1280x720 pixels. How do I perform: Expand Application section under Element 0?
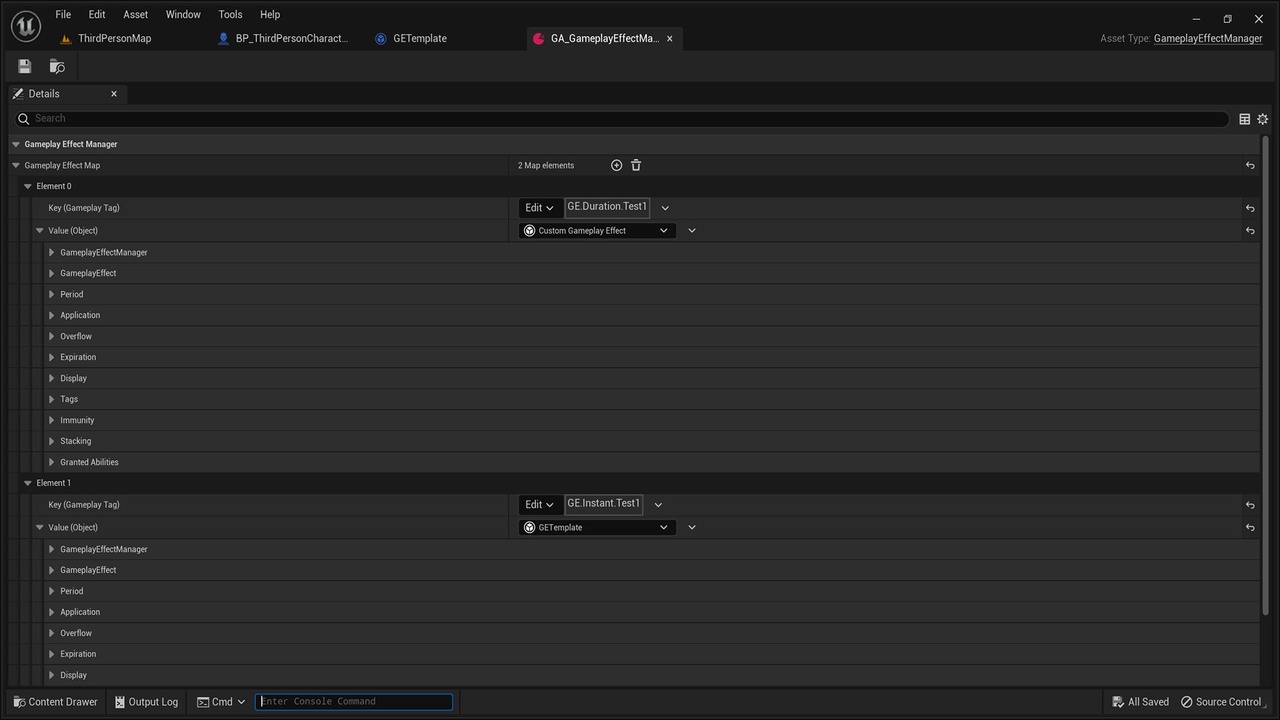(x=52, y=315)
